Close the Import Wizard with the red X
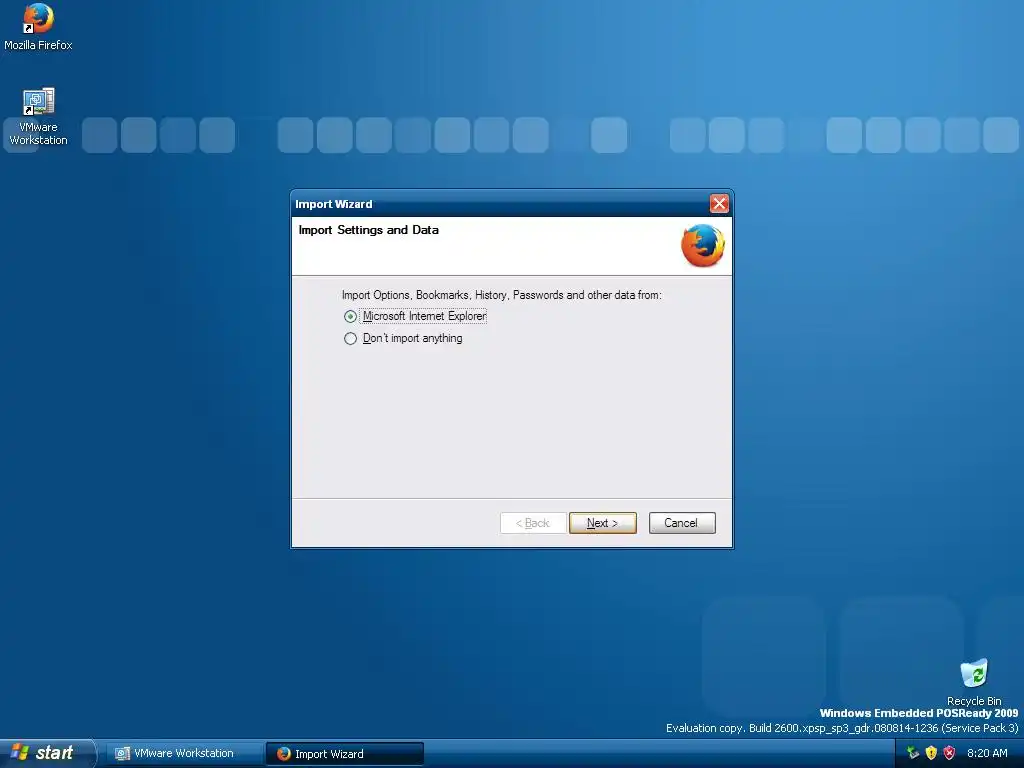This screenshot has width=1024, height=768. coord(719,204)
